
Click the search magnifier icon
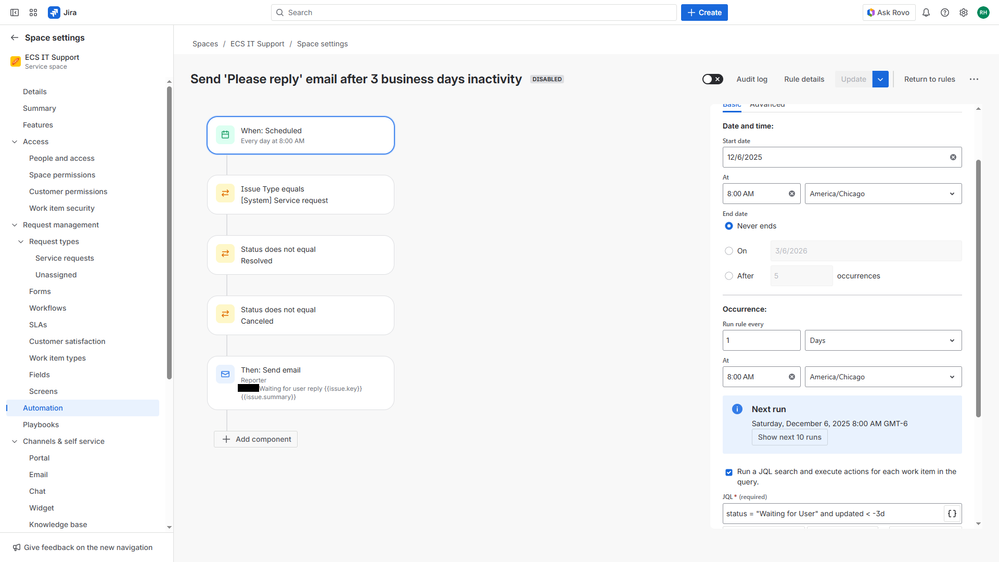click(x=280, y=12)
